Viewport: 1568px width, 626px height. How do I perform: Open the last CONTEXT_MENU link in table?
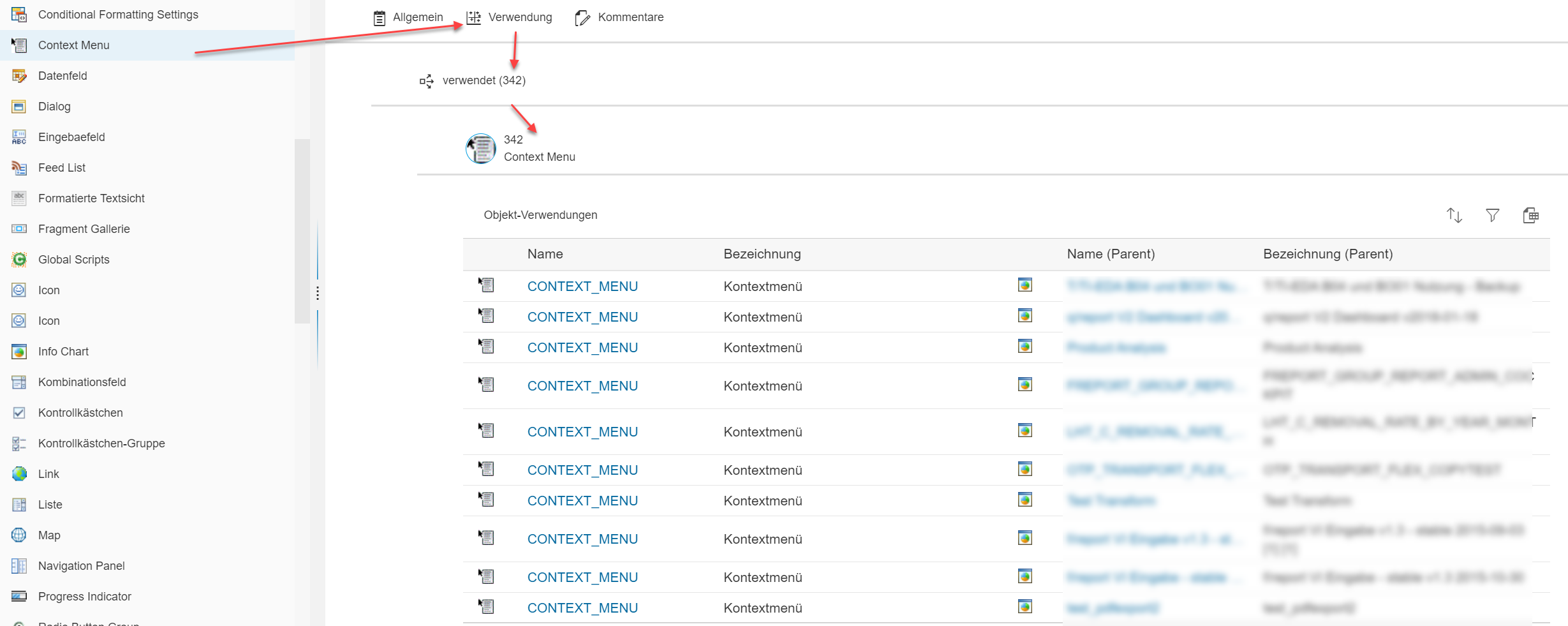click(582, 608)
